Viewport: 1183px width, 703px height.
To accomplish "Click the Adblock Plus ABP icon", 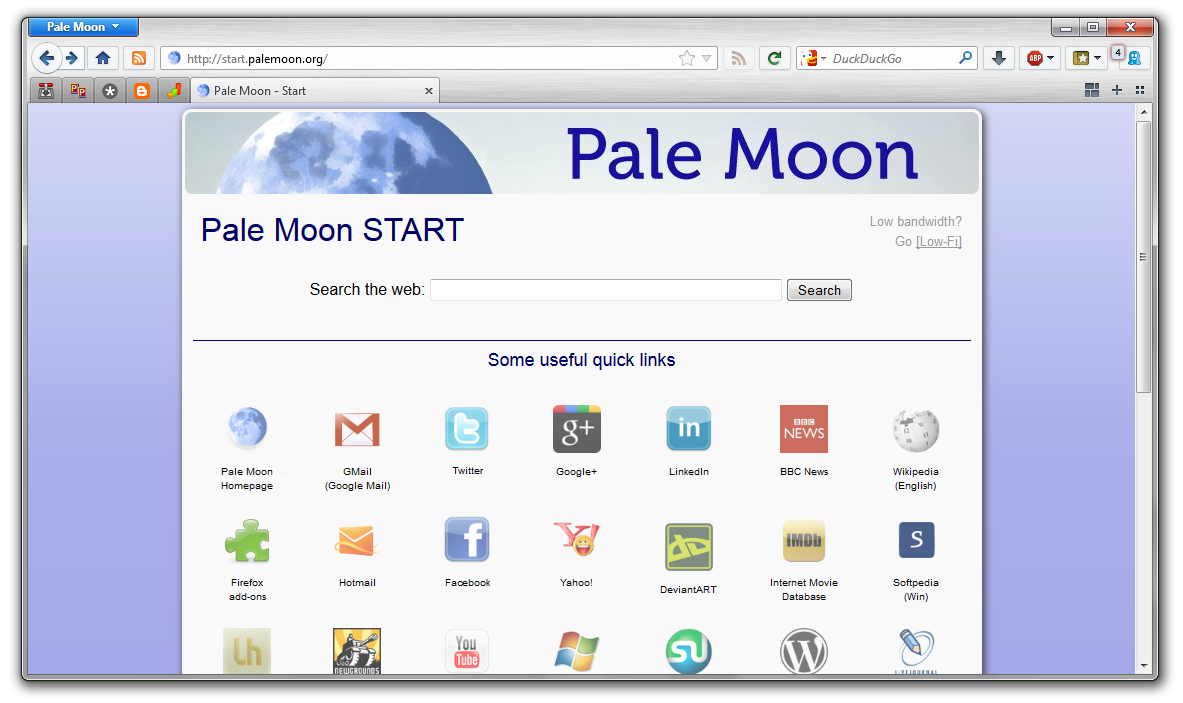I will (1035, 58).
